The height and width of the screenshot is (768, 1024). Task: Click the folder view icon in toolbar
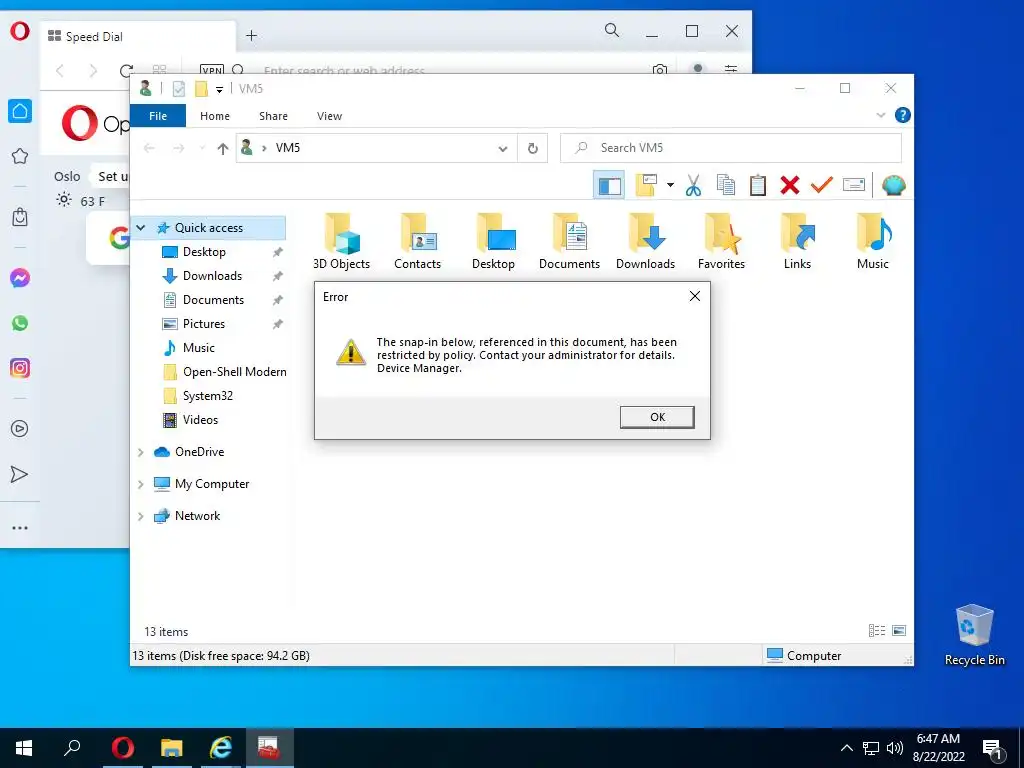pyautogui.click(x=646, y=185)
